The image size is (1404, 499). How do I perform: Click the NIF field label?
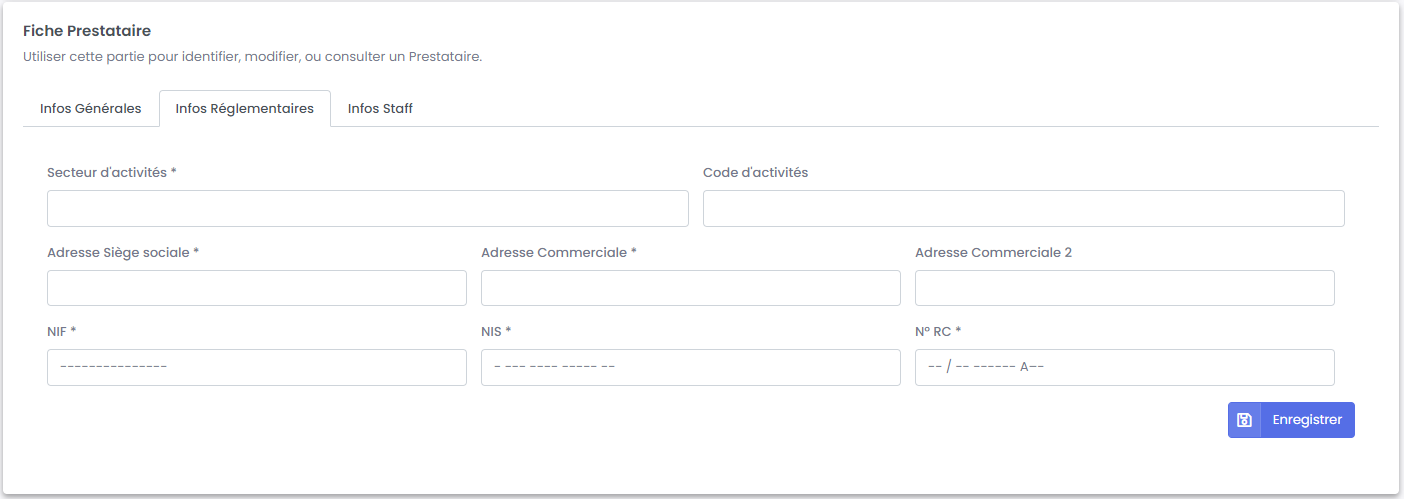click(61, 331)
